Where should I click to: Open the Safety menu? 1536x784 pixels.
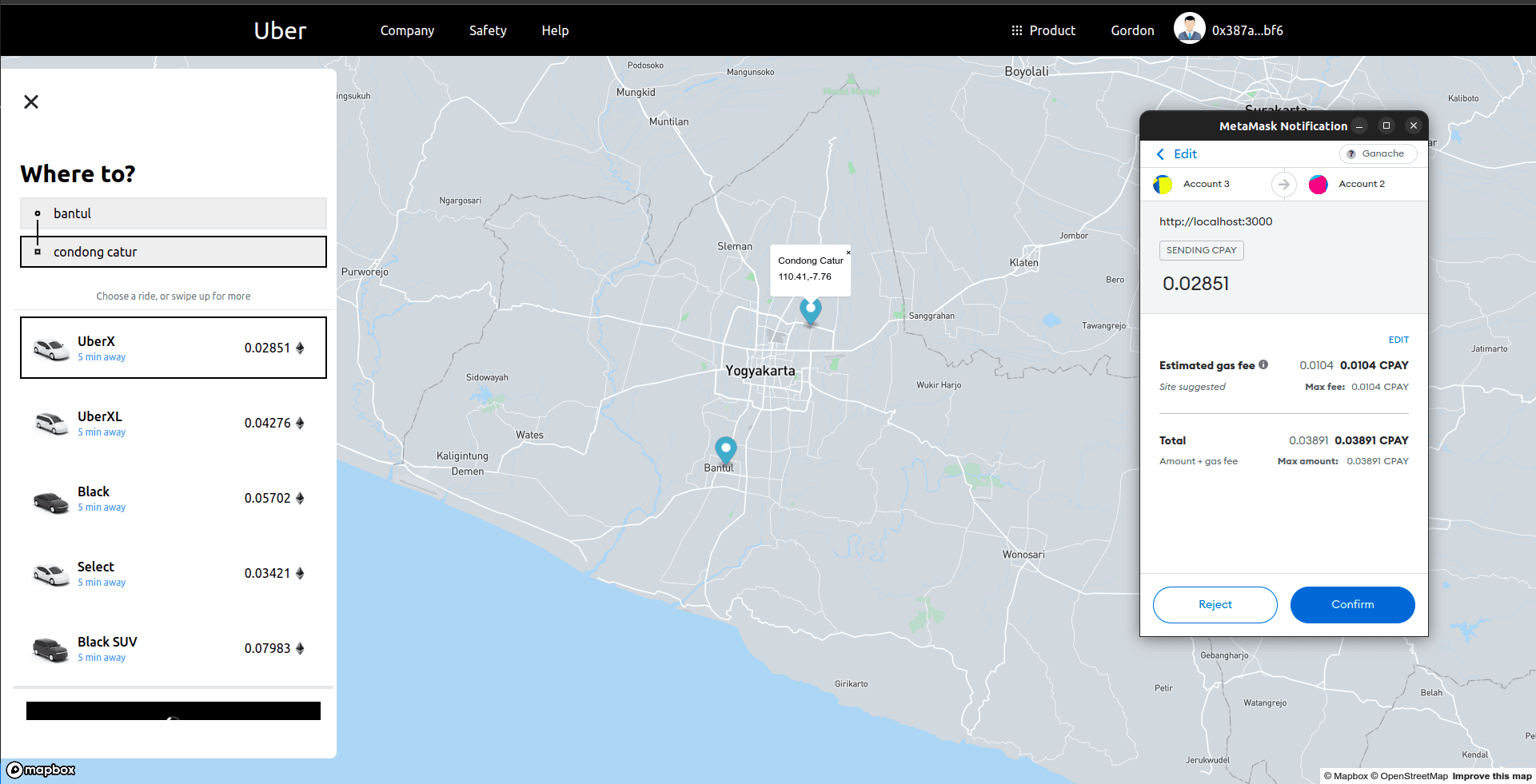[x=488, y=30]
